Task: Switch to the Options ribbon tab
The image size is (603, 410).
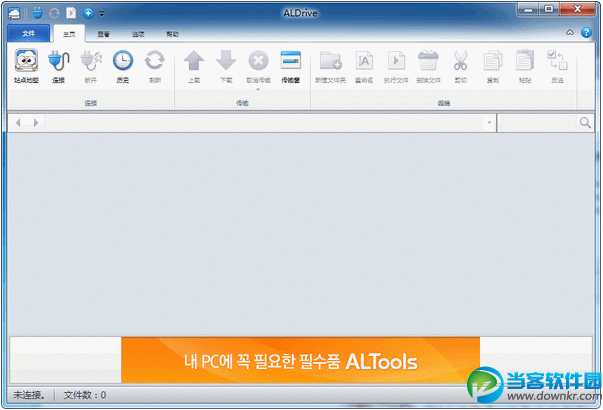Action: pos(138,34)
